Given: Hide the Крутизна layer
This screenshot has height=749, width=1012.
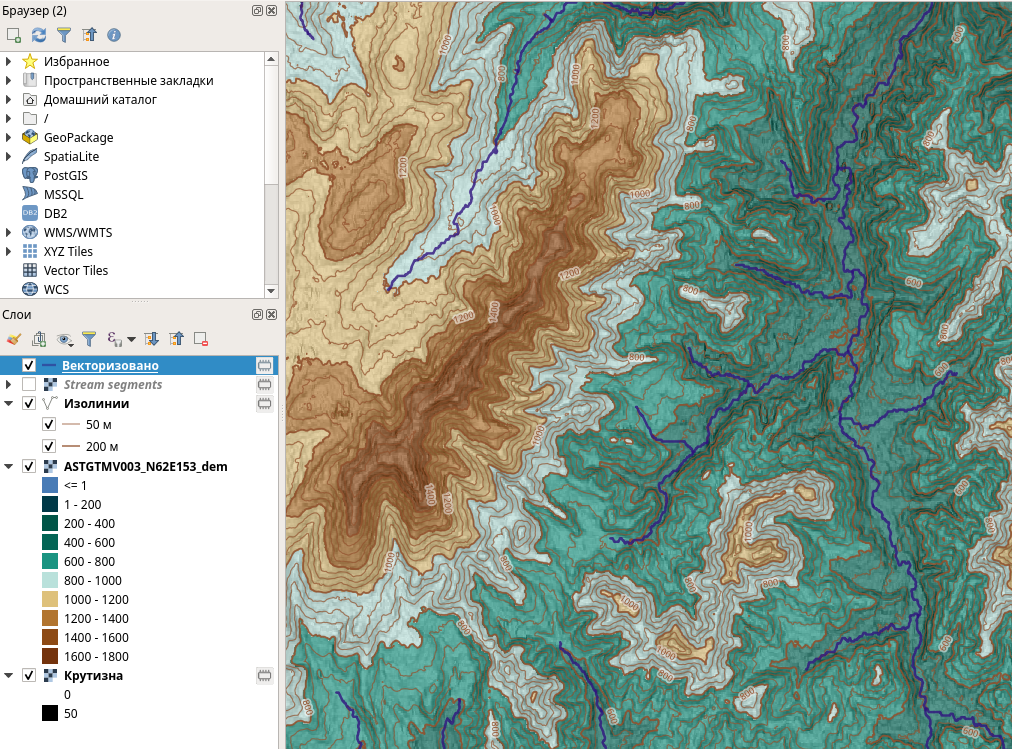Looking at the screenshot, I should tap(29, 676).
